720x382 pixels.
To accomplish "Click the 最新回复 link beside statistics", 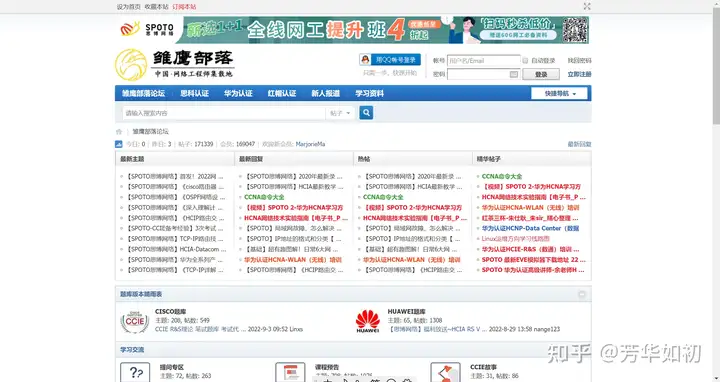I will (579, 144).
